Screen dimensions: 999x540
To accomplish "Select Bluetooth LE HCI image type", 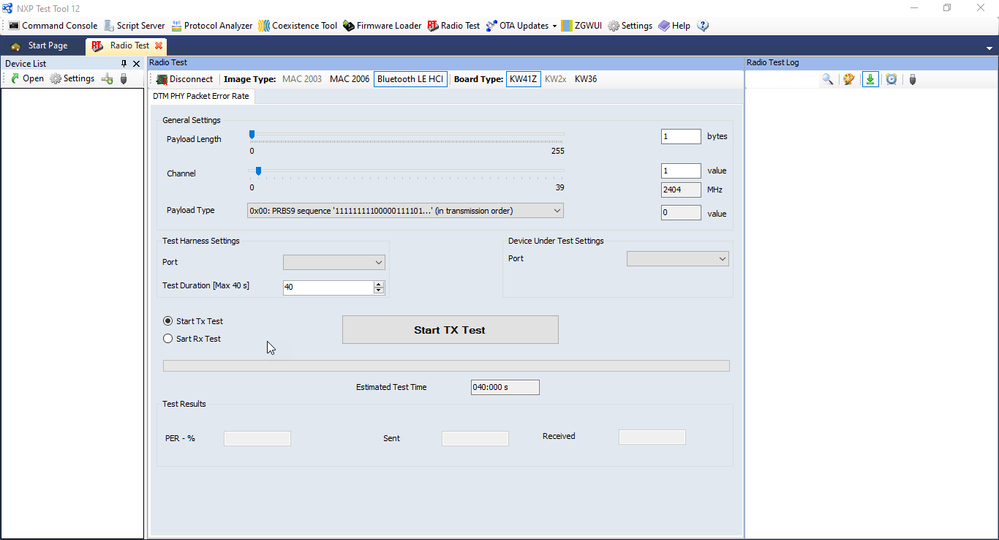I will click(x=410, y=79).
